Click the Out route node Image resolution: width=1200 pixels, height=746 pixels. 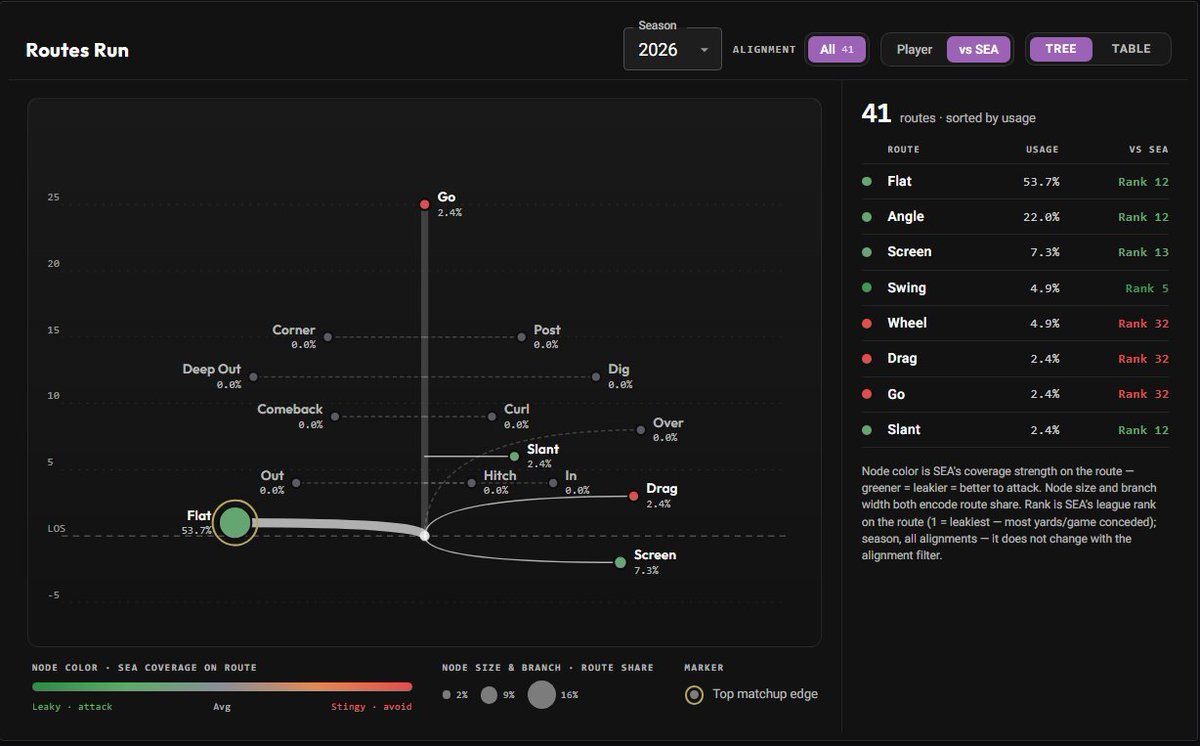(296, 483)
